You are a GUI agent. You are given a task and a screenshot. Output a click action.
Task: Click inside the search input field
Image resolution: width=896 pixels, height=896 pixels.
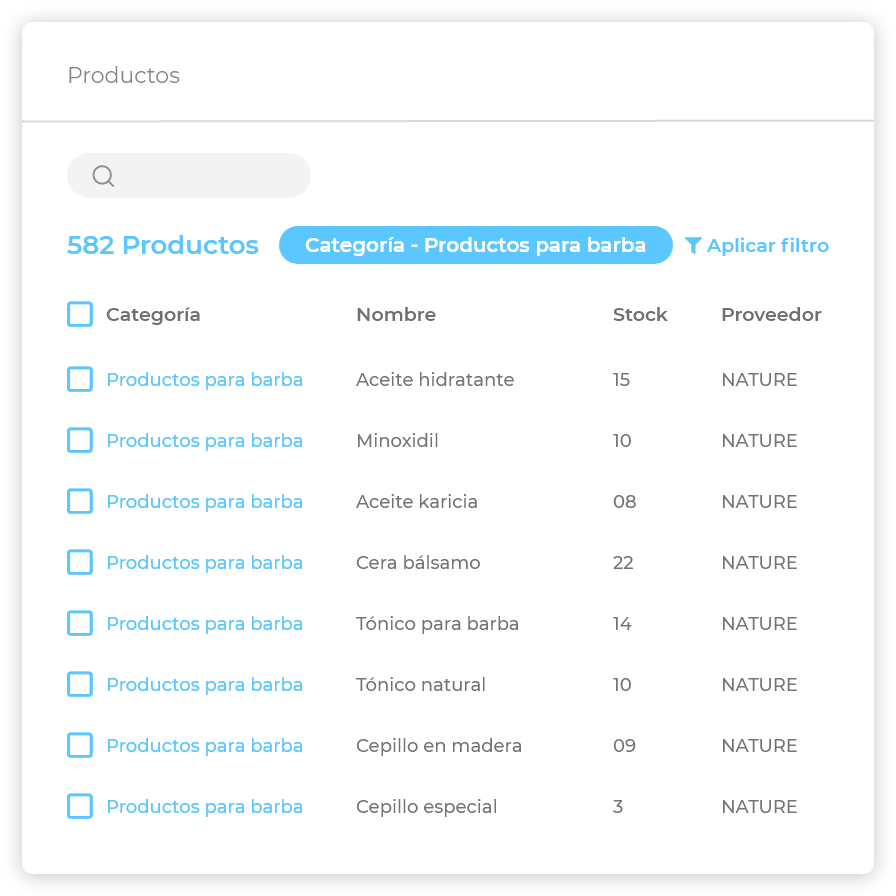[210, 176]
